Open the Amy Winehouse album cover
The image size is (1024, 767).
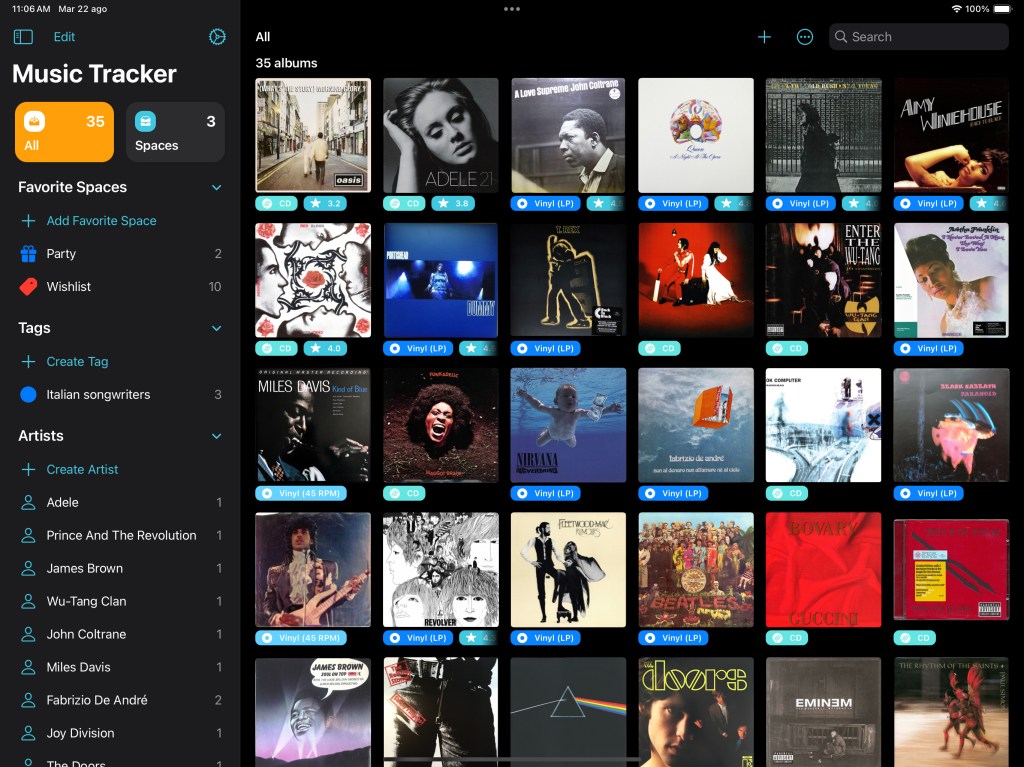[x=952, y=135]
